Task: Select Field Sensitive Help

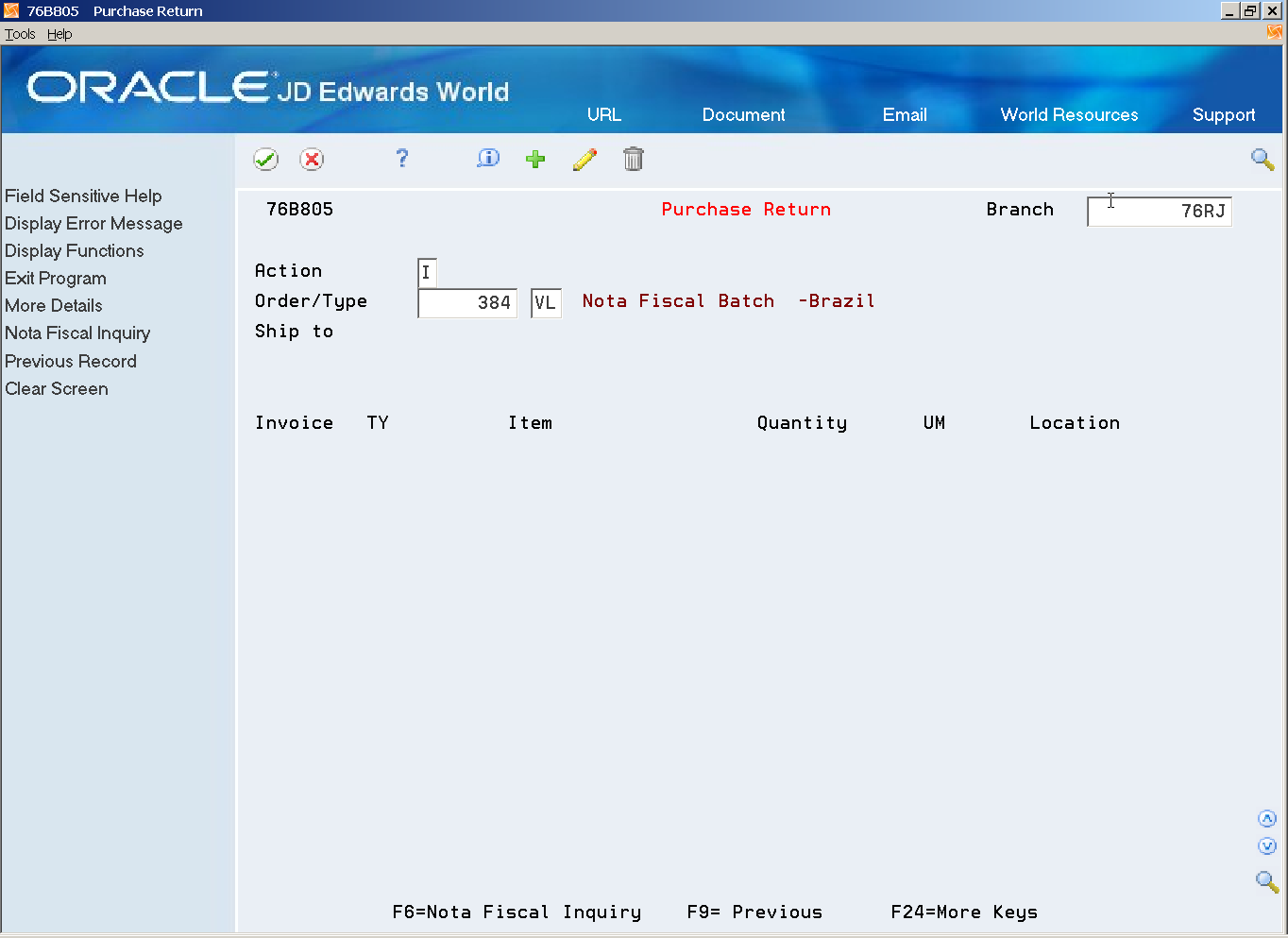Action: click(x=83, y=196)
